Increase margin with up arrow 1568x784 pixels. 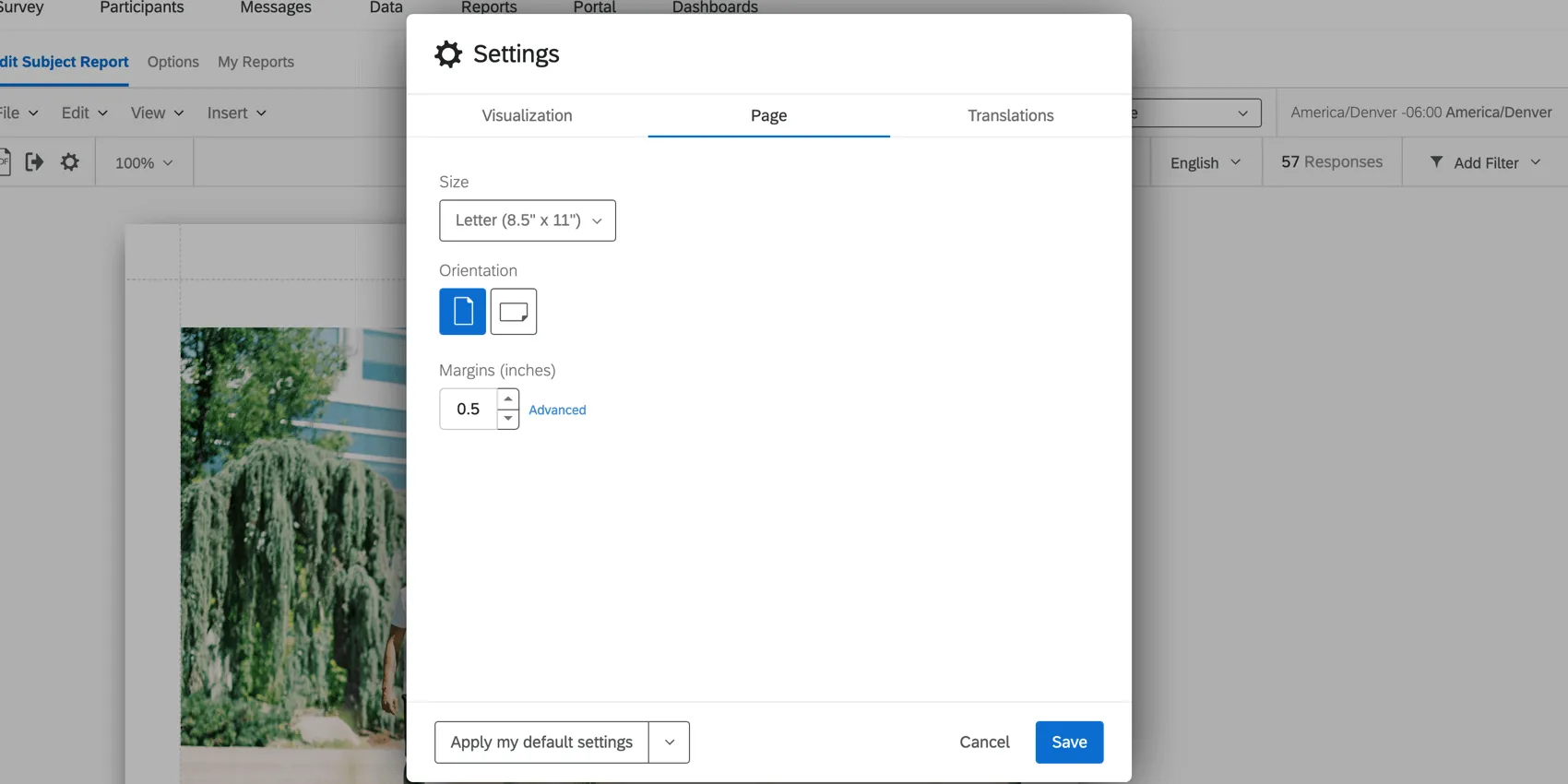click(508, 398)
